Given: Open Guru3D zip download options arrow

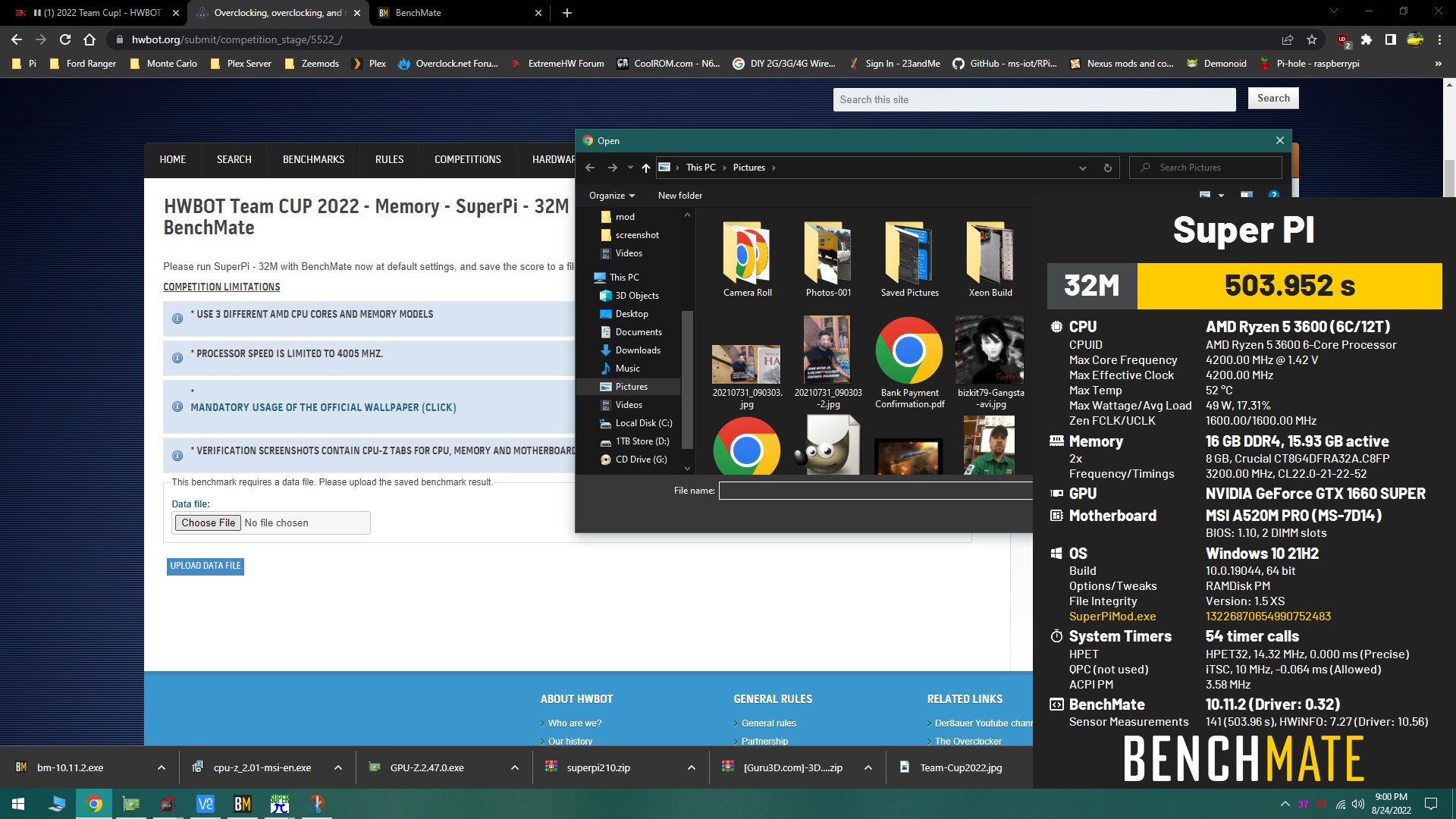Looking at the screenshot, I should (x=868, y=768).
